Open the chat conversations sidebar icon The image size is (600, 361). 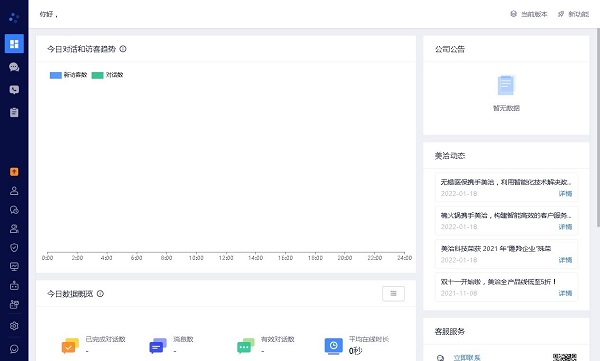tap(14, 67)
